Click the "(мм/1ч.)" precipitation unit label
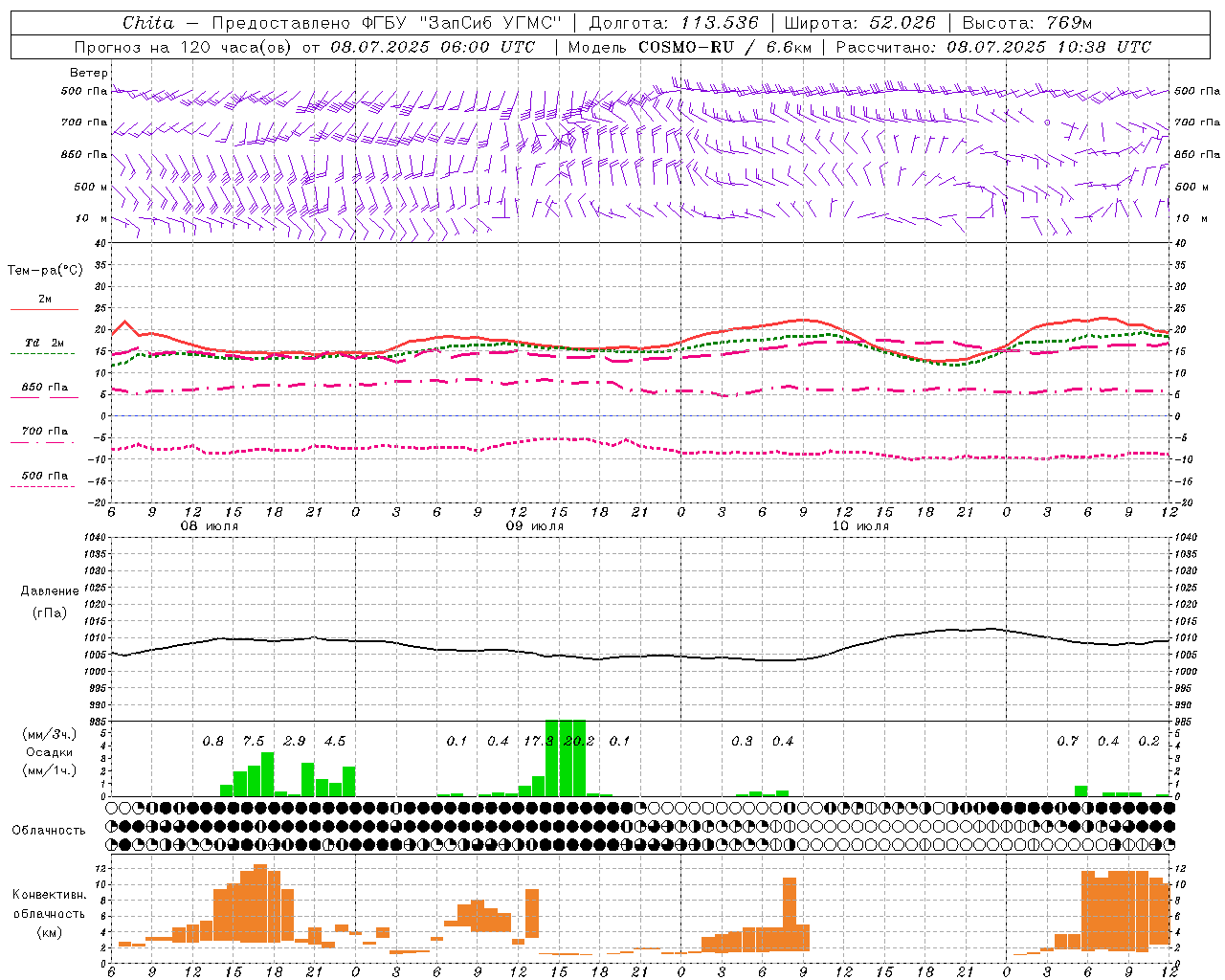 [49, 770]
